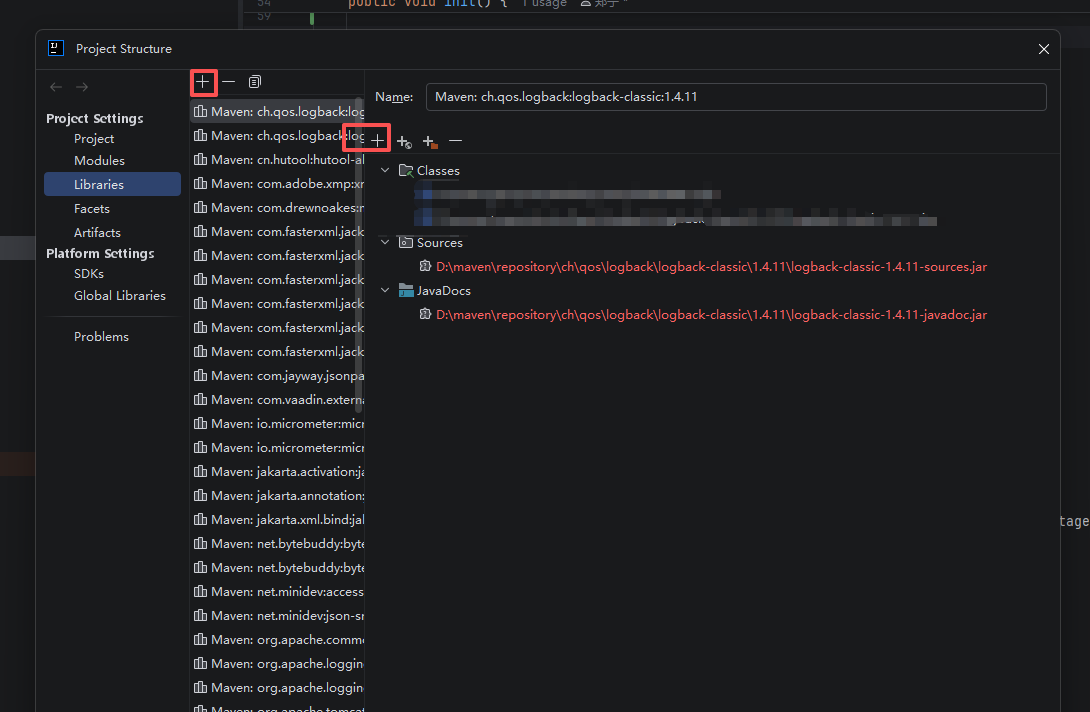
Task: Select Maven: jakarta.xml.bind library
Action: pyautogui.click(x=277, y=519)
